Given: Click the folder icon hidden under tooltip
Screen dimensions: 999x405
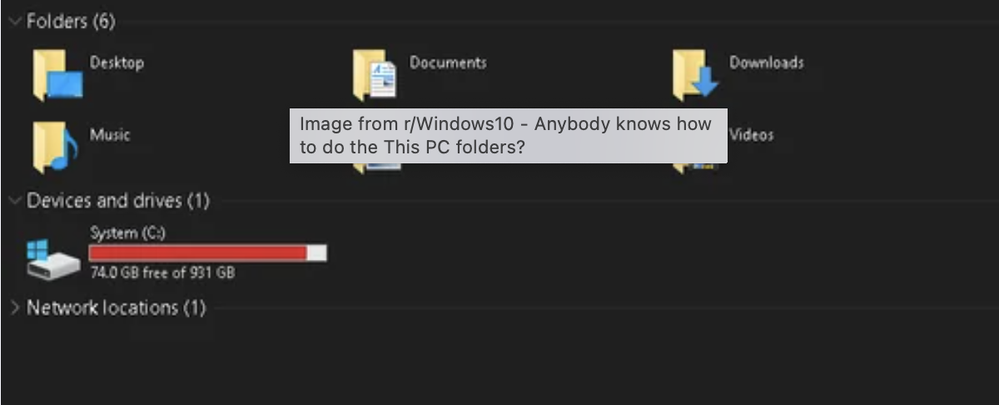Looking at the screenshot, I should pos(377,168).
